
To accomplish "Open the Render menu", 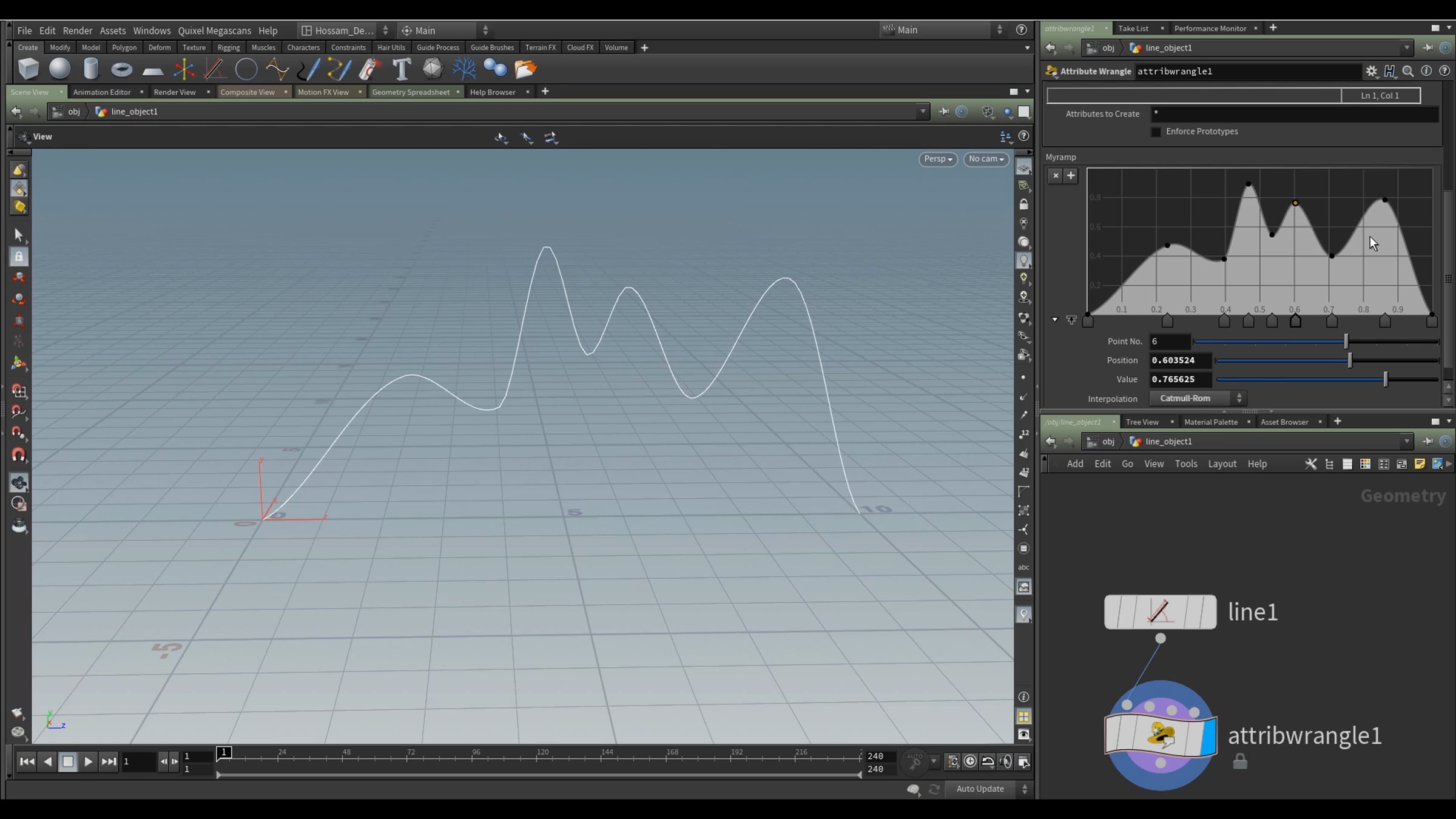I will [78, 30].
